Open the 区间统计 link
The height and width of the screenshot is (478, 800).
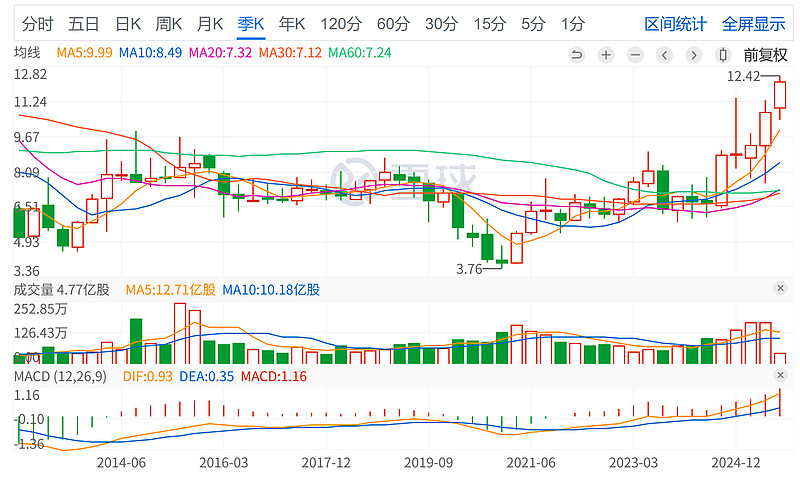pos(676,24)
